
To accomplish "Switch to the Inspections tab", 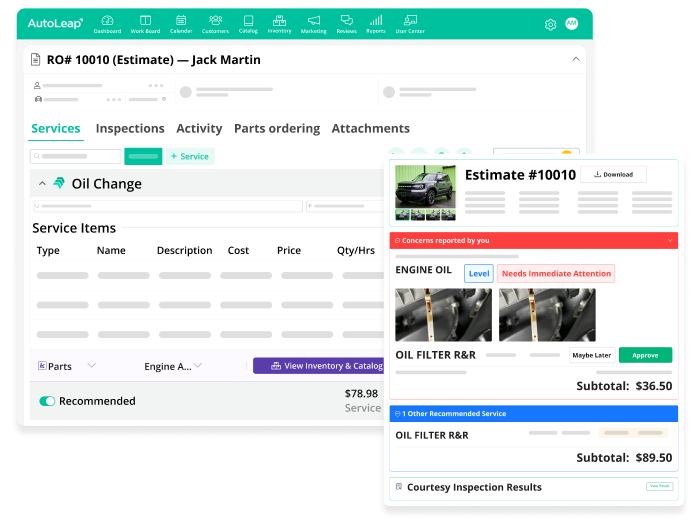I will pyautogui.click(x=130, y=128).
